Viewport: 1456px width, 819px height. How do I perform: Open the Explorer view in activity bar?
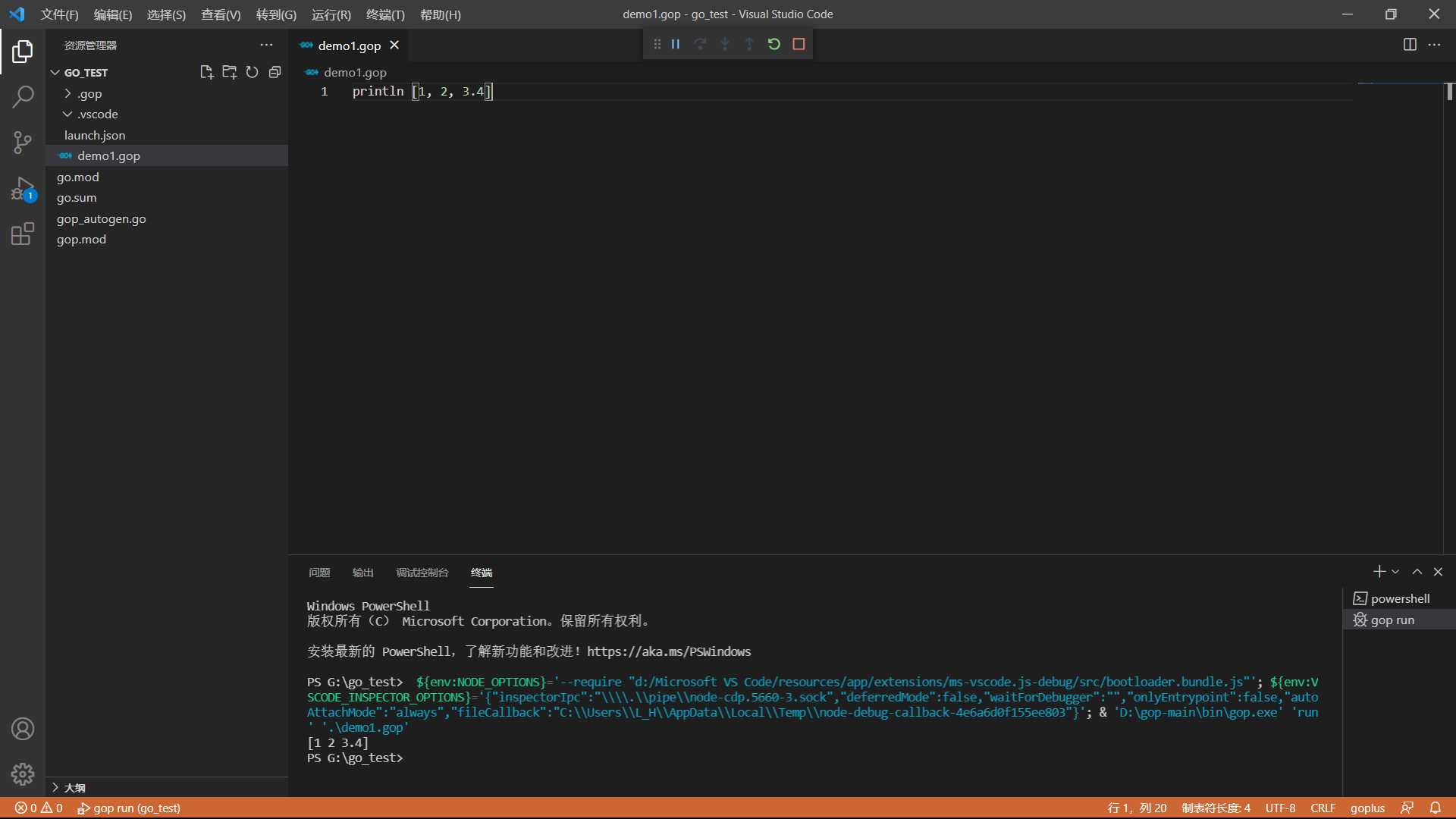click(23, 52)
